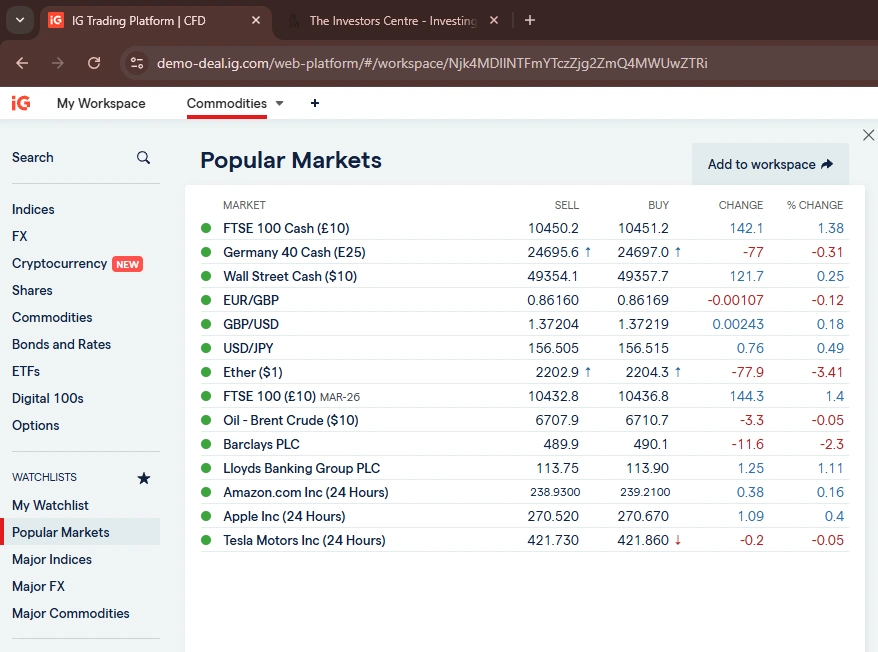Open a new browser tab with the plus icon

(529, 20)
